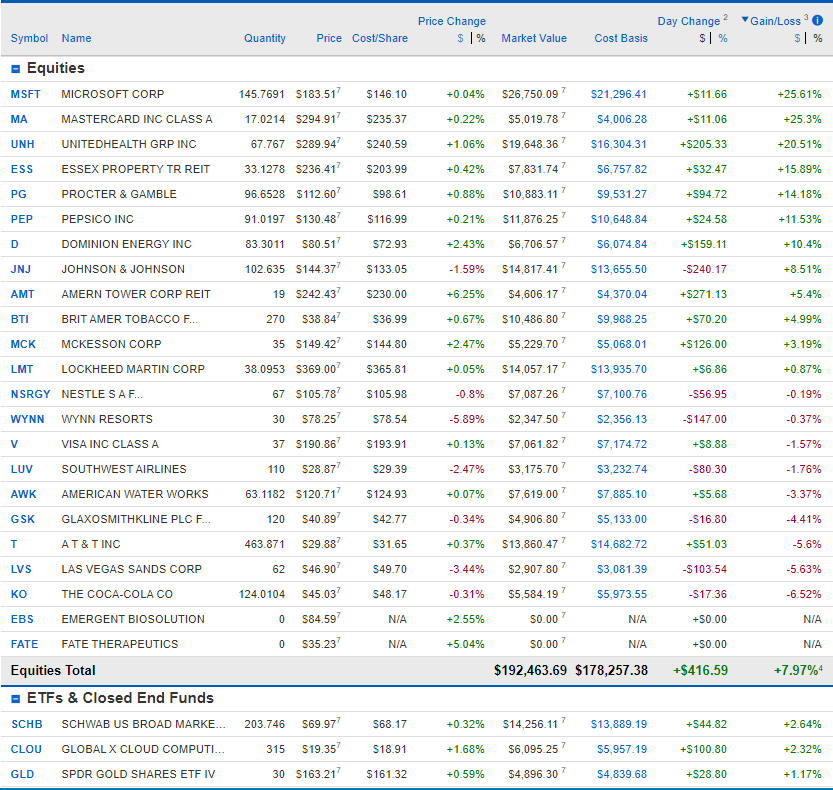This screenshot has width=833, height=790.
Task: Open the SCHB symbol link
Action: [27, 724]
